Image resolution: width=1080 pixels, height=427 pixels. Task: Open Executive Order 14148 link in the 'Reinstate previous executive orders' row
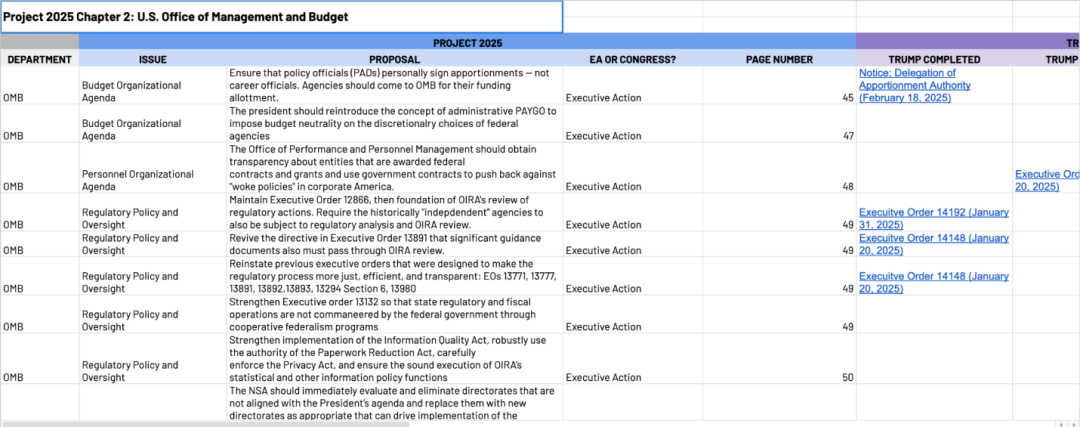(934, 282)
